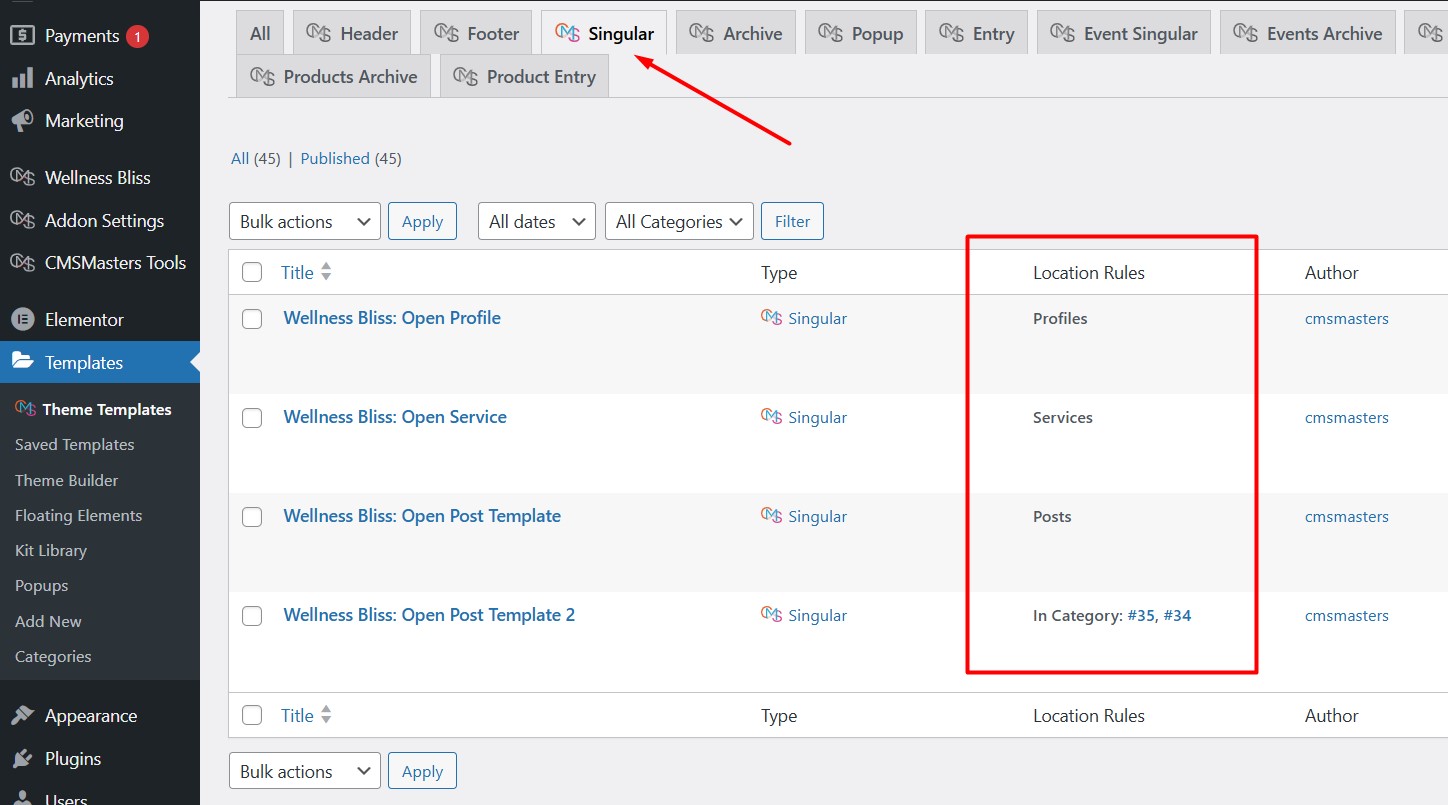Click Add New in Templates submenu
1448x805 pixels.
point(48,621)
